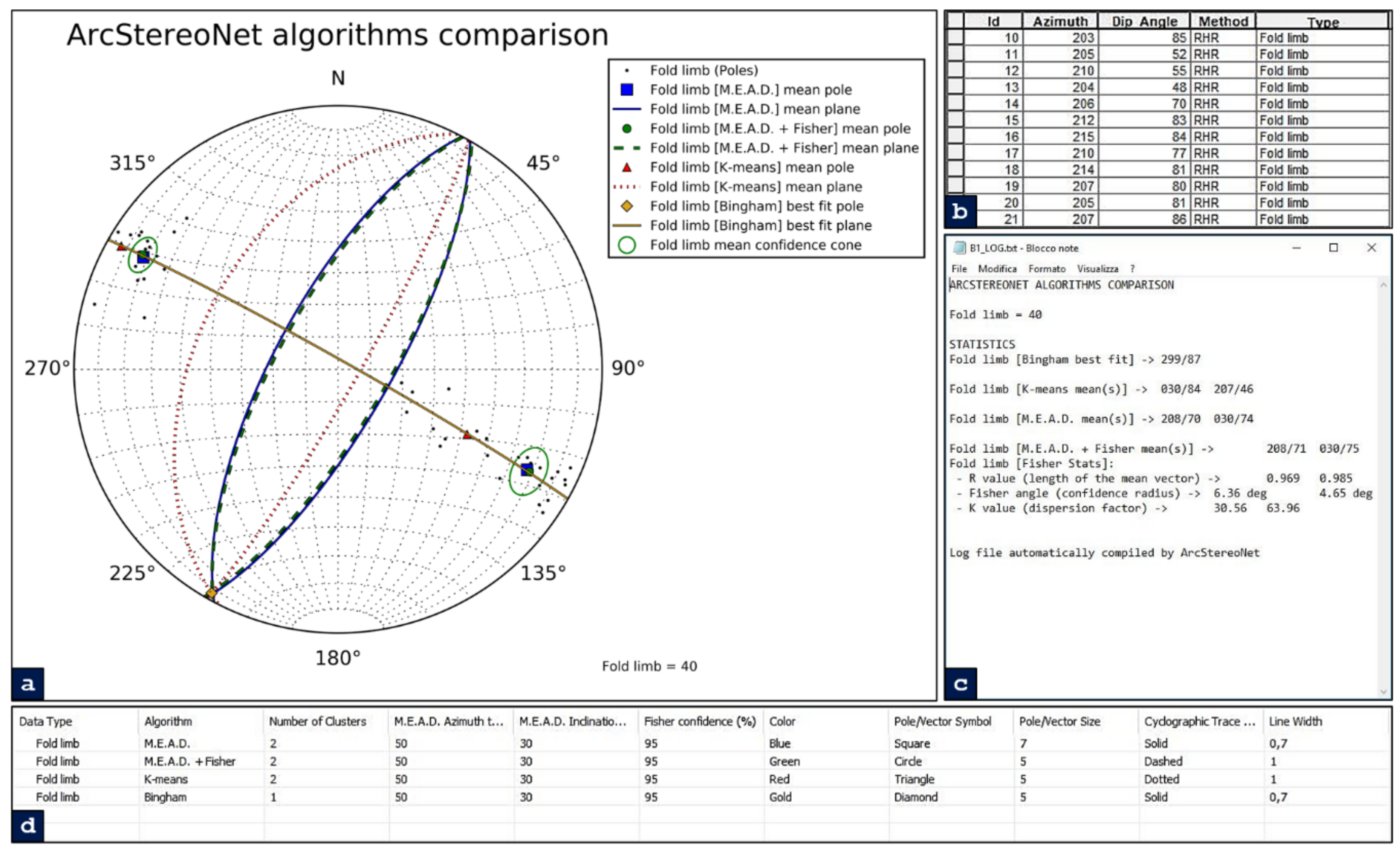Open the Modifica menu in Blocco note
Viewport: 1400px width, 854px height.
tap(997, 268)
